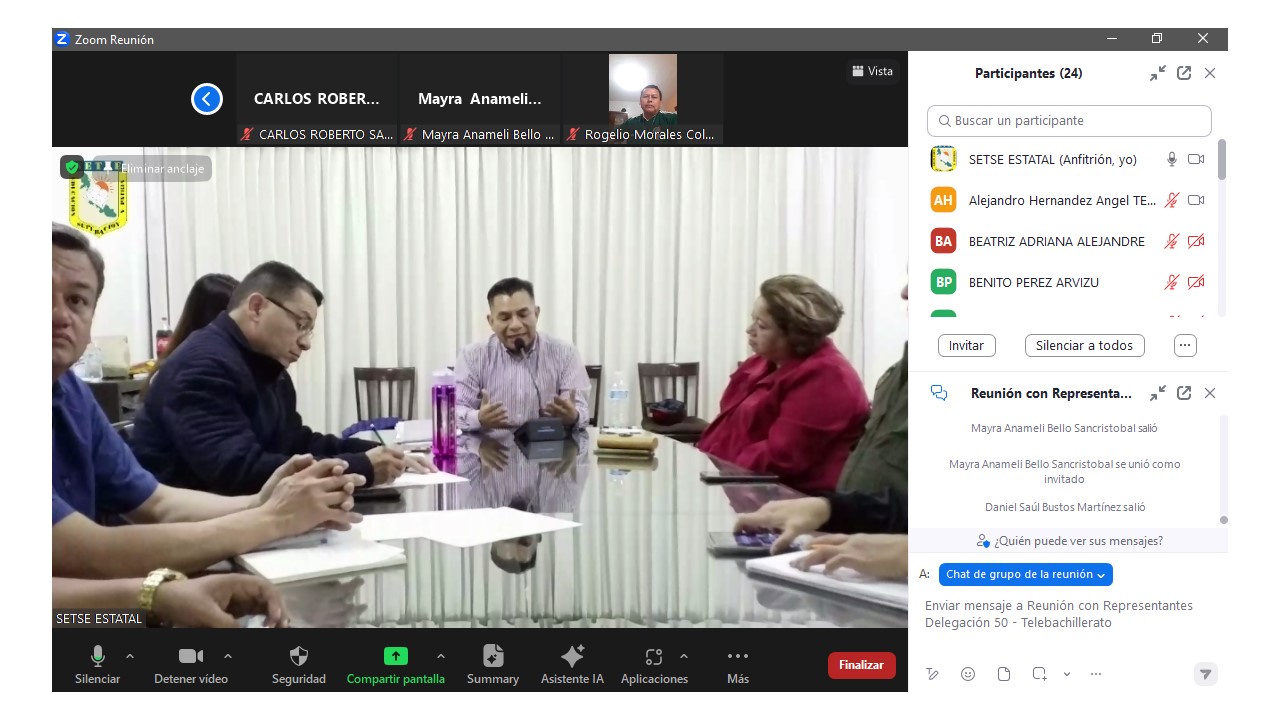
Task: Expand audio options arrow beside Silenciar
Action: pyautogui.click(x=130, y=656)
